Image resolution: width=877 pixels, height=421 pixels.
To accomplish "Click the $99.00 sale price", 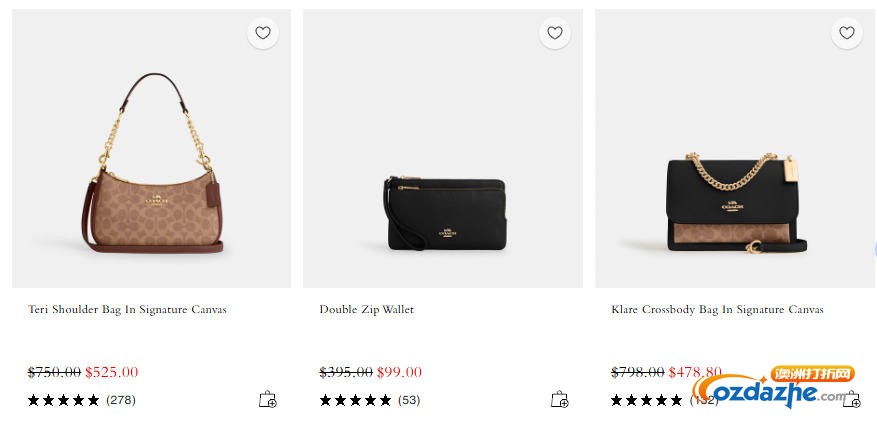I will click(x=399, y=372).
